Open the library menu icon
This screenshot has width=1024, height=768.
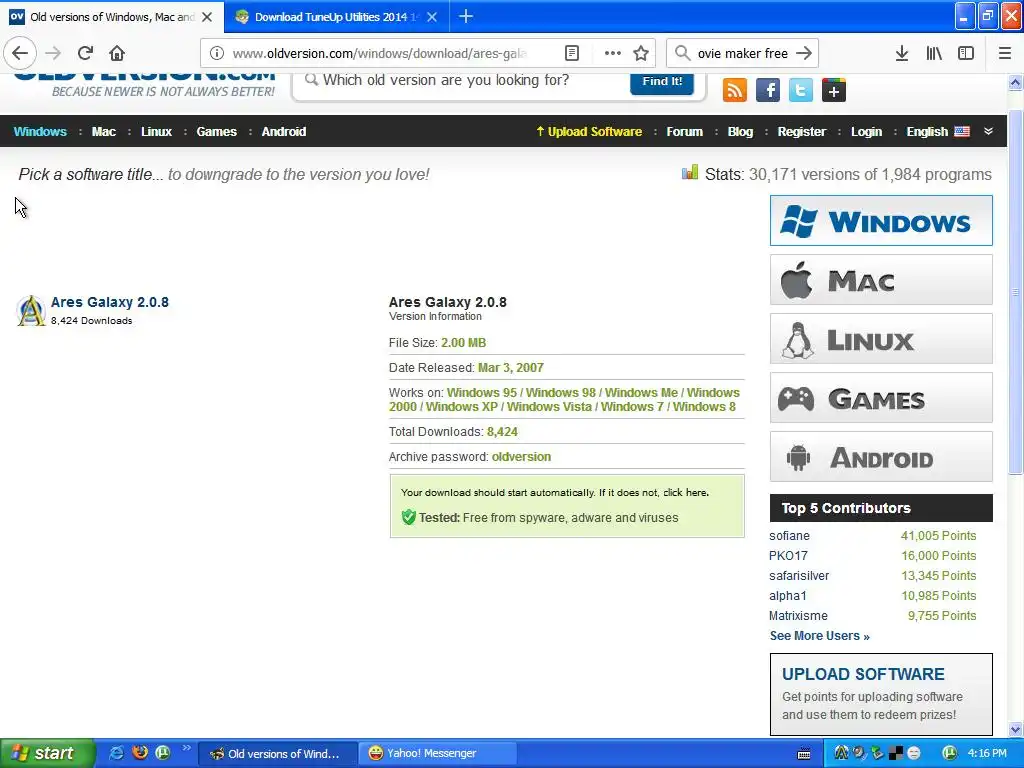(934, 53)
